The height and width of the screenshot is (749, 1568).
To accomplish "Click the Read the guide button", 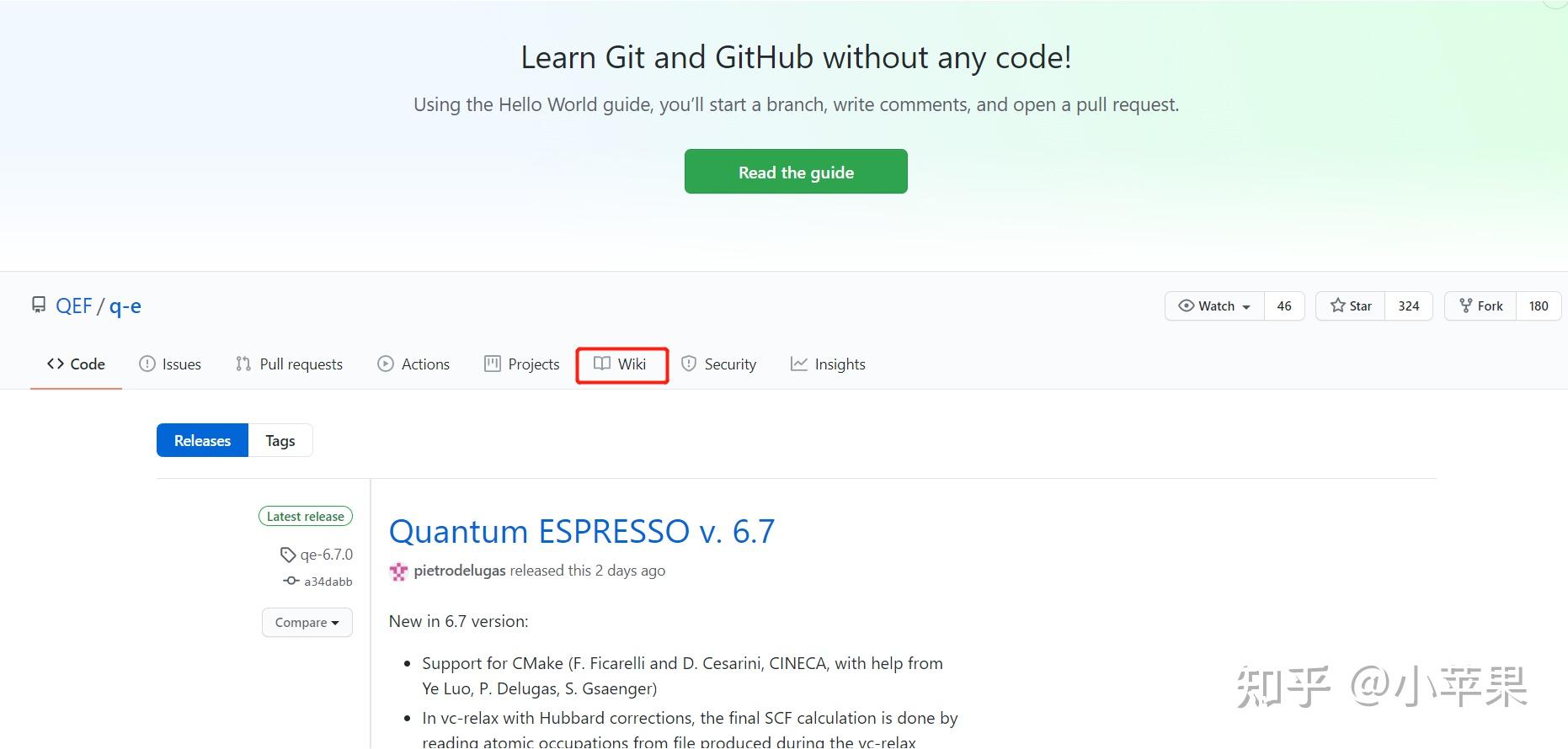I will (796, 172).
